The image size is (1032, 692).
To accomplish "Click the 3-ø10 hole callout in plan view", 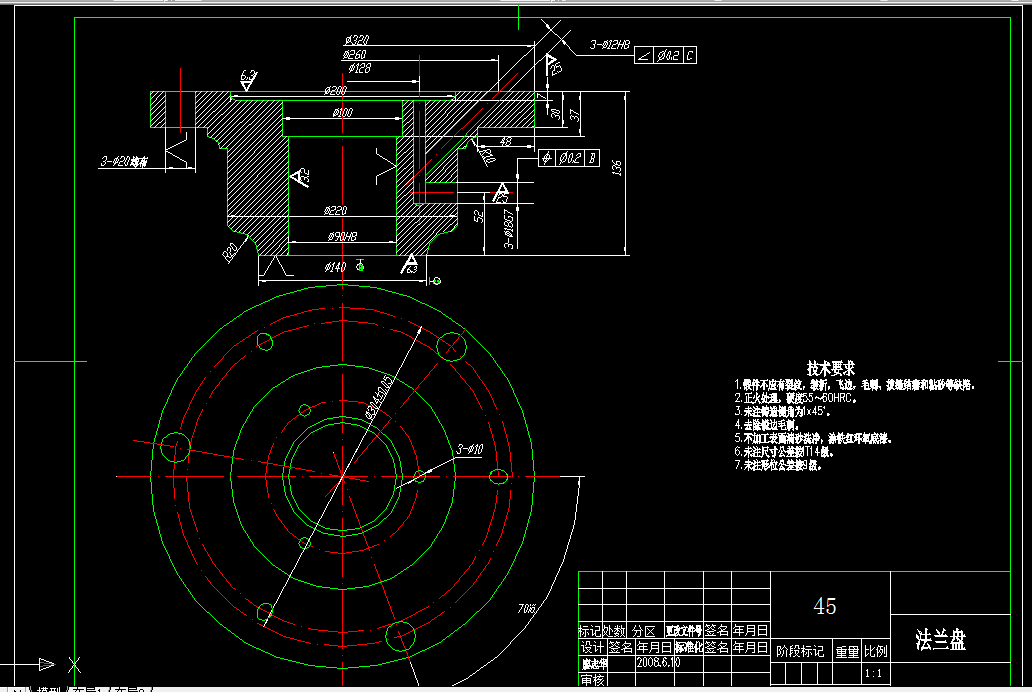I will [470, 449].
